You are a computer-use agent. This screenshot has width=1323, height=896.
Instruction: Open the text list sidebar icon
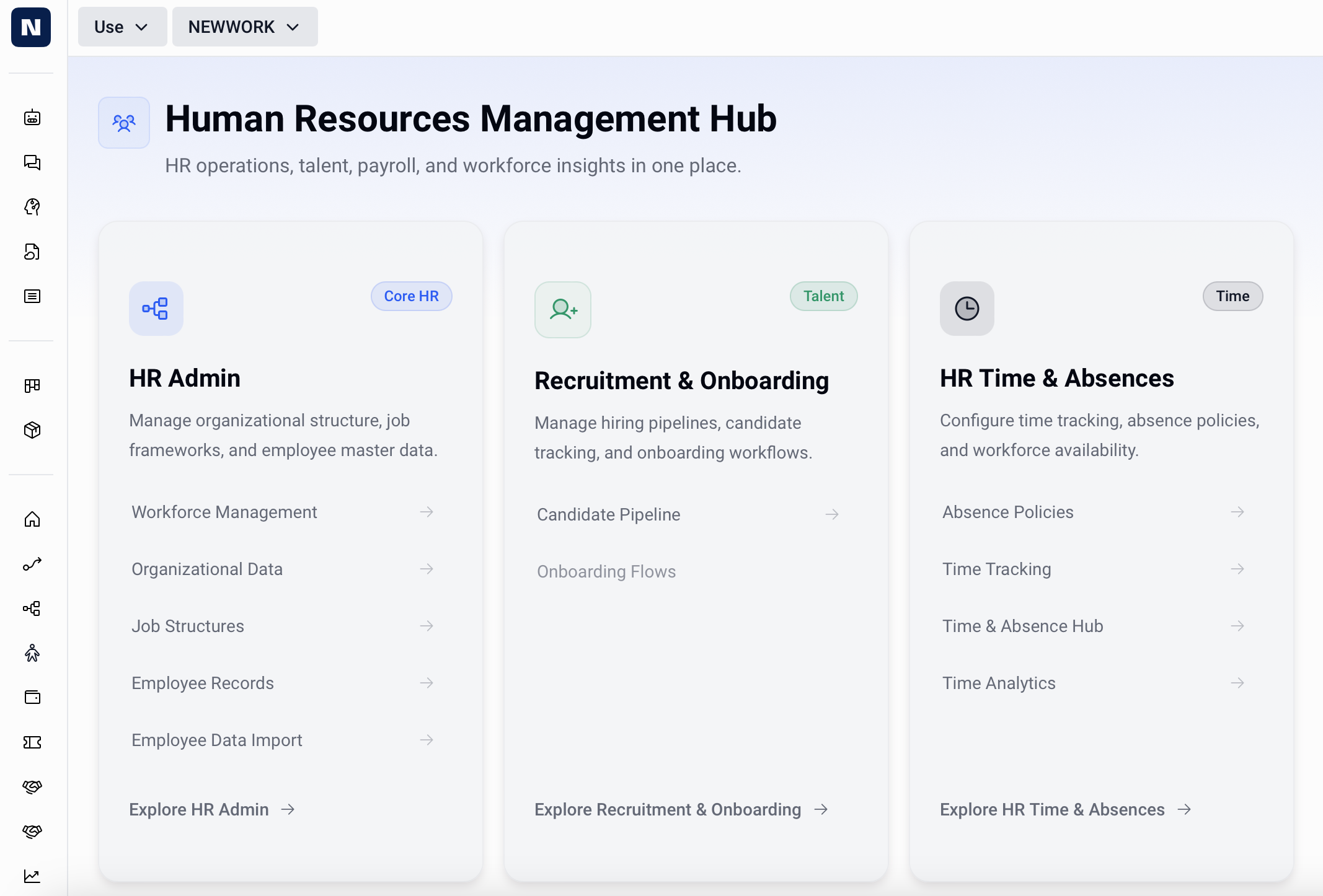coord(32,296)
